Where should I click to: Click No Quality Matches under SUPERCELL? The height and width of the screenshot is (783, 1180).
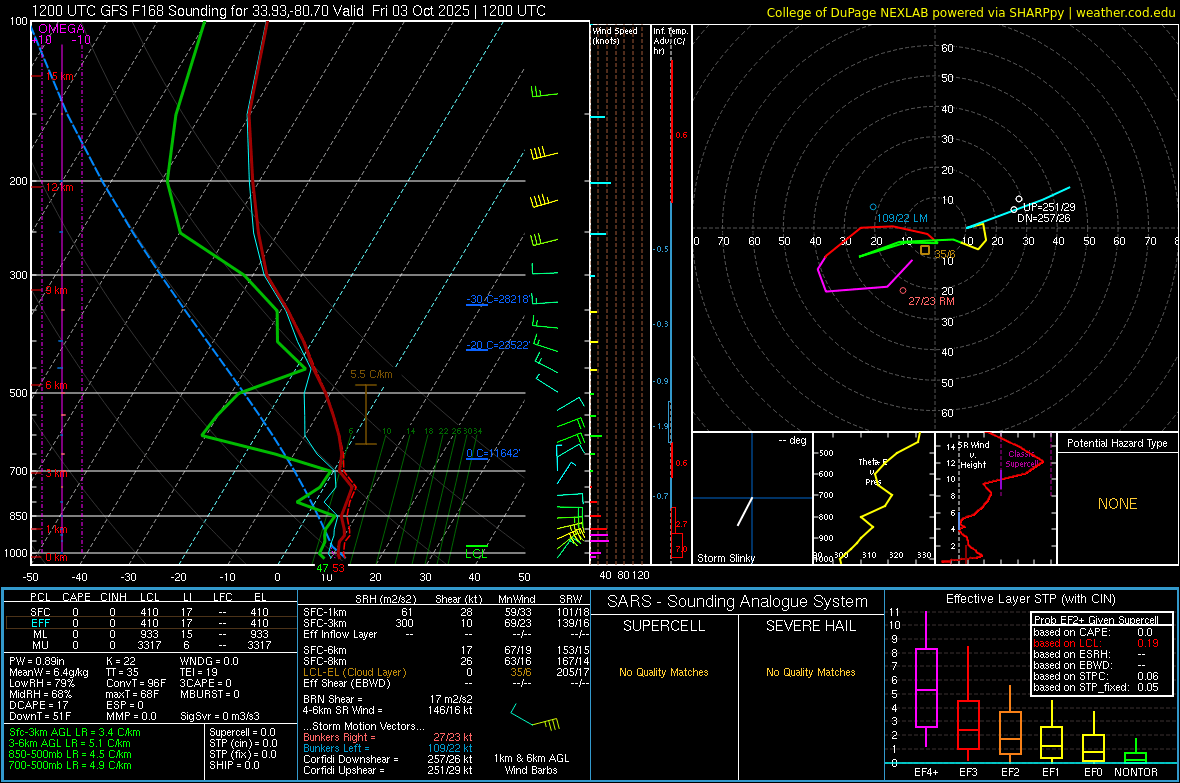tap(664, 672)
